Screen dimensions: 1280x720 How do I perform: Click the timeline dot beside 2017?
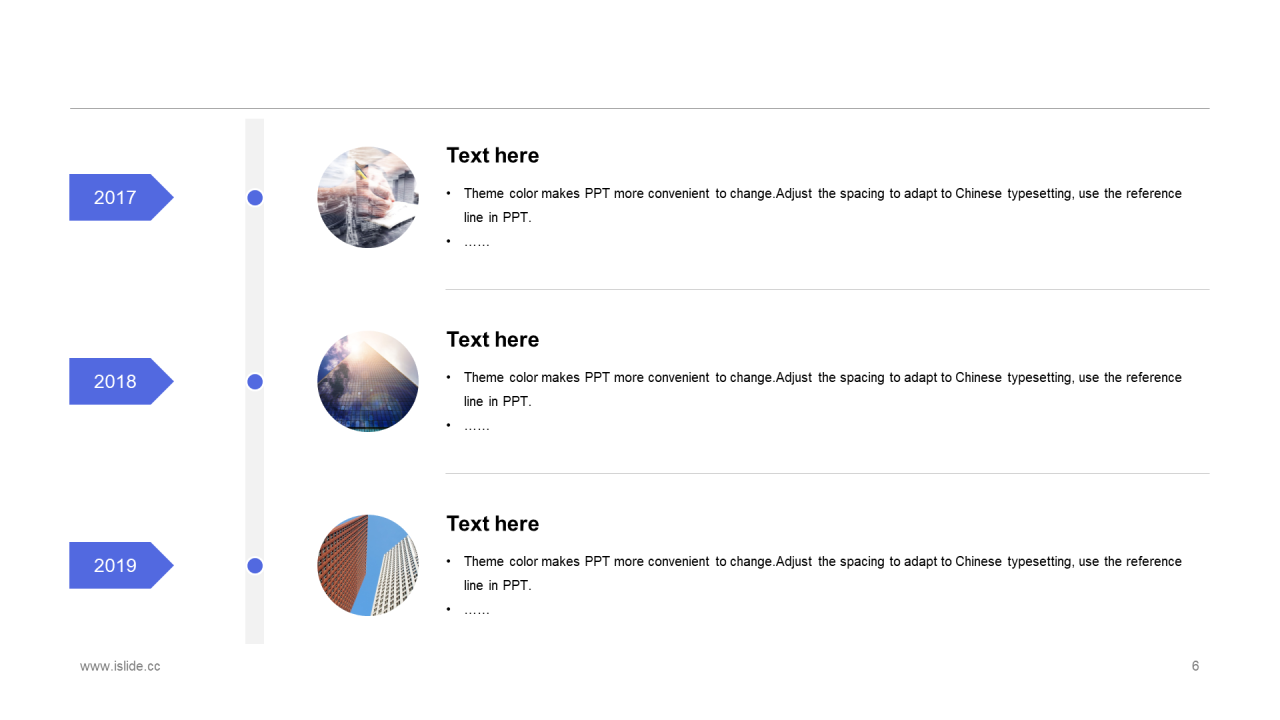click(255, 198)
